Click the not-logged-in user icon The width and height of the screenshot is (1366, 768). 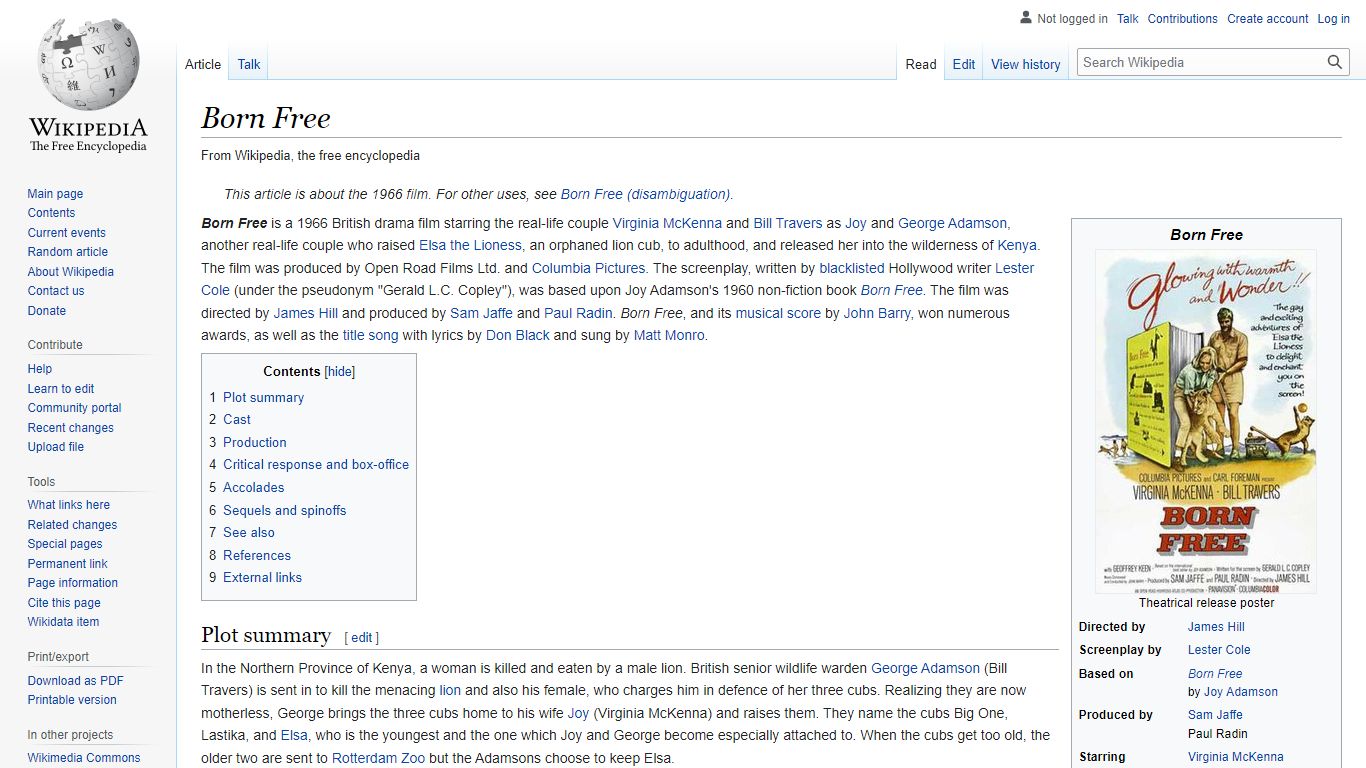(1025, 18)
